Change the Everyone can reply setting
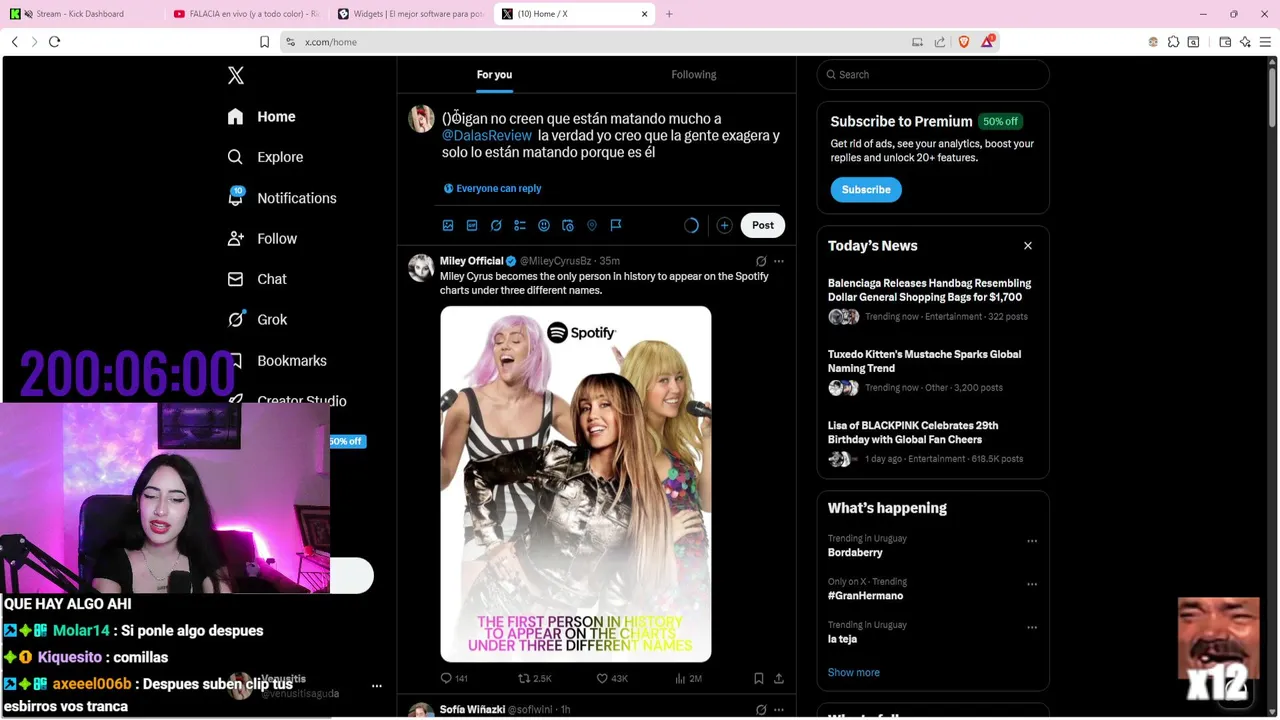The width and height of the screenshot is (1280, 720). pyautogui.click(x=492, y=188)
